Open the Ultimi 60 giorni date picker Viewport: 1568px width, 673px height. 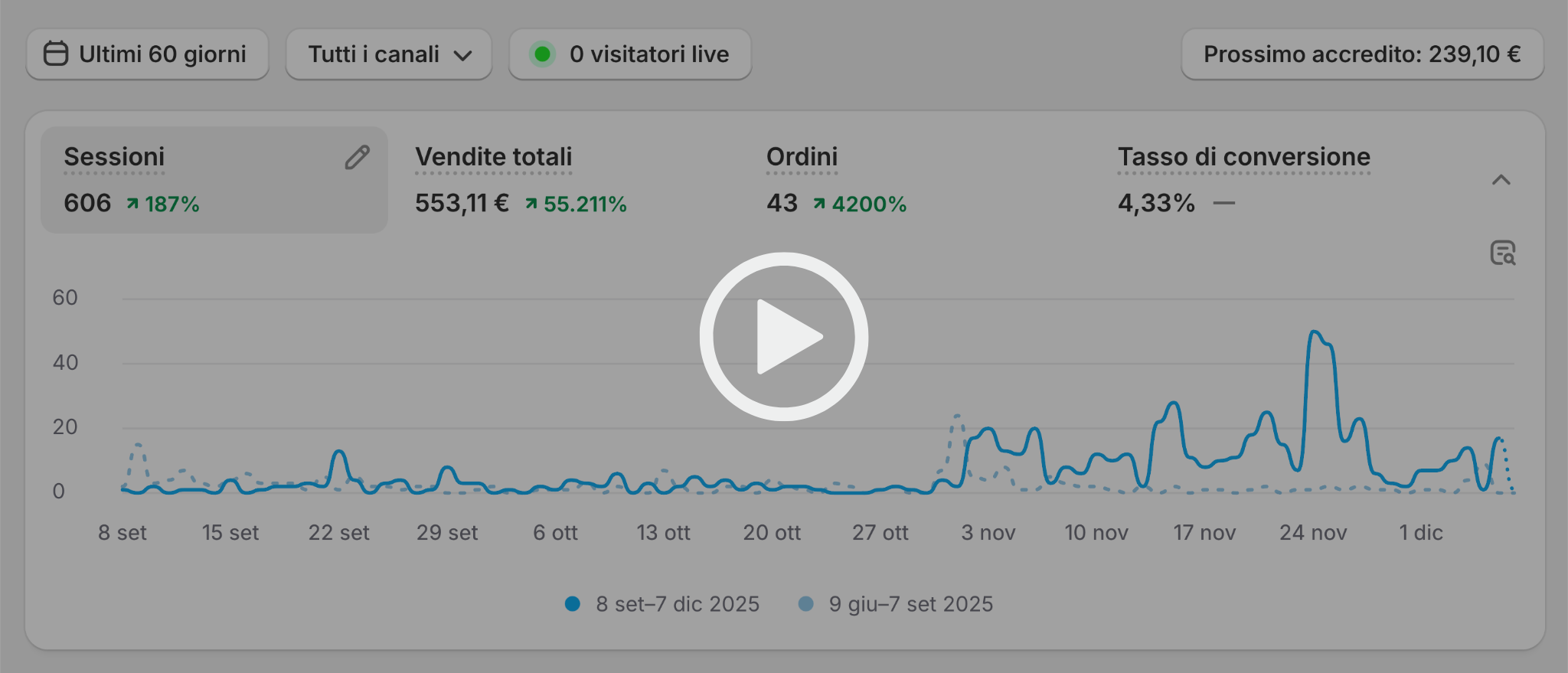[x=148, y=54]
